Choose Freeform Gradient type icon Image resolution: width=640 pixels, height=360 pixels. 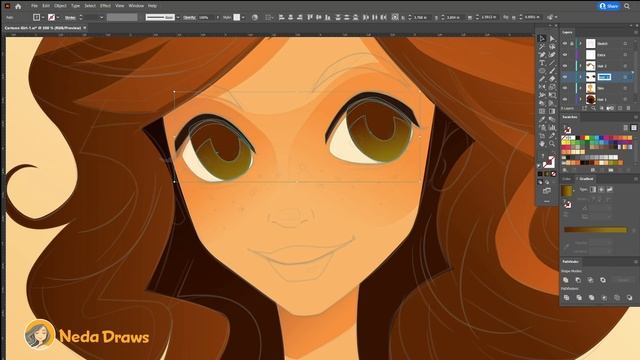[x=610, y=189]
